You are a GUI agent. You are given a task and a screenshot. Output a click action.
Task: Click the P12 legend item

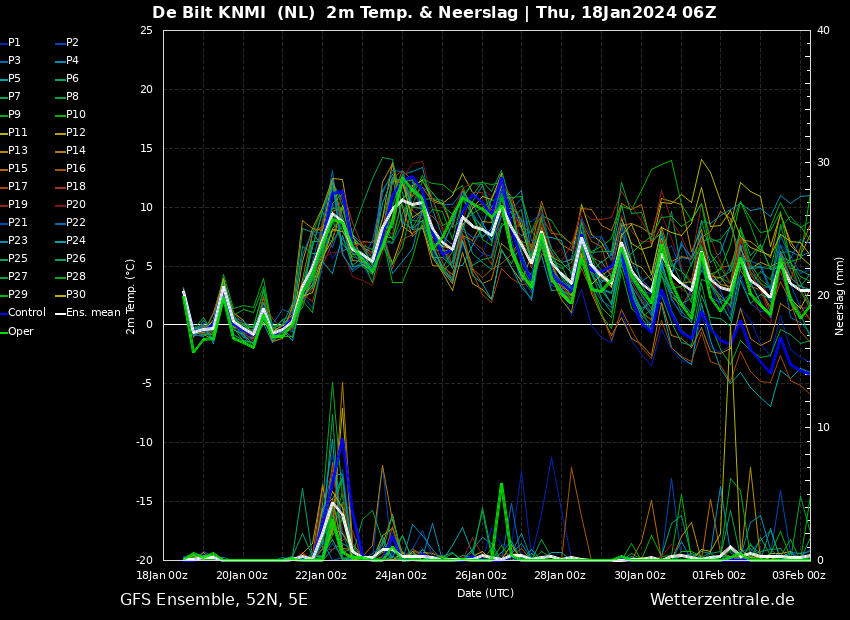click(x=70, y=132)
